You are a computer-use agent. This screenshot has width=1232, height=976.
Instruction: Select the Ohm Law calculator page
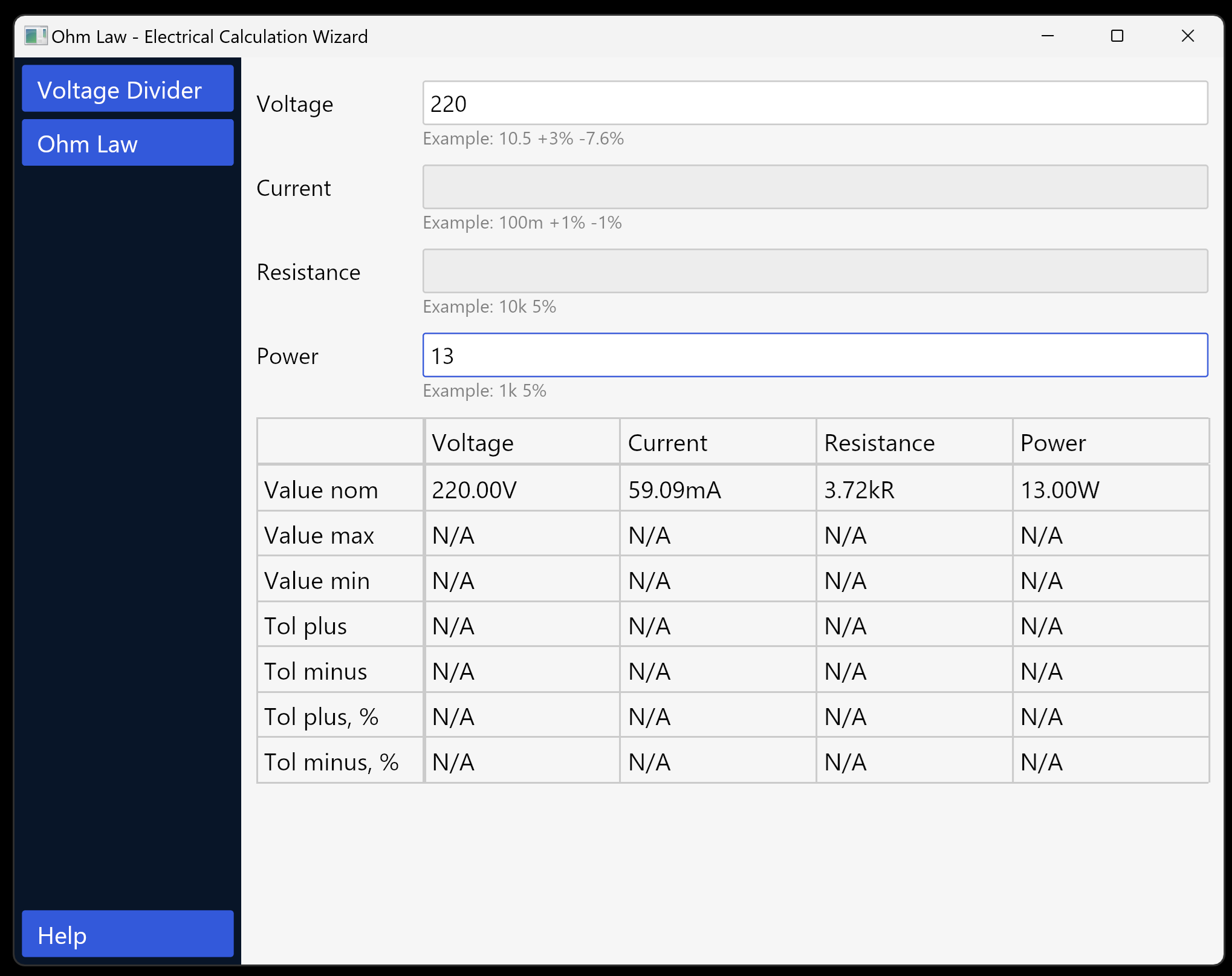127,143
